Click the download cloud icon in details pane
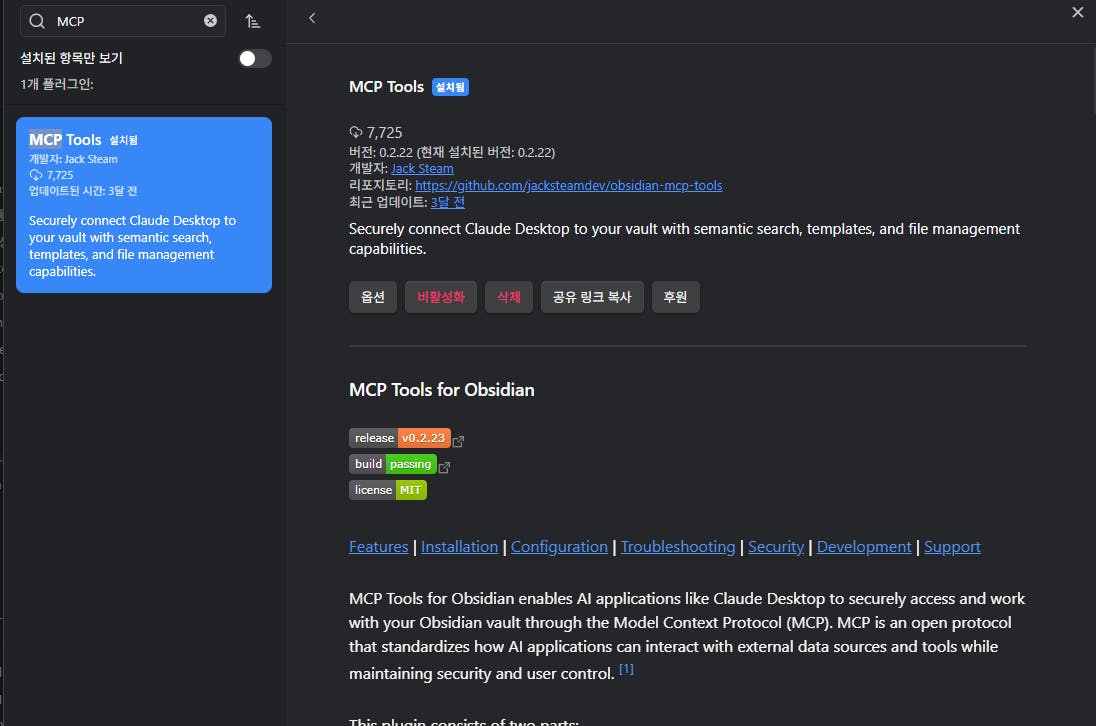 [x=356, y=132]
